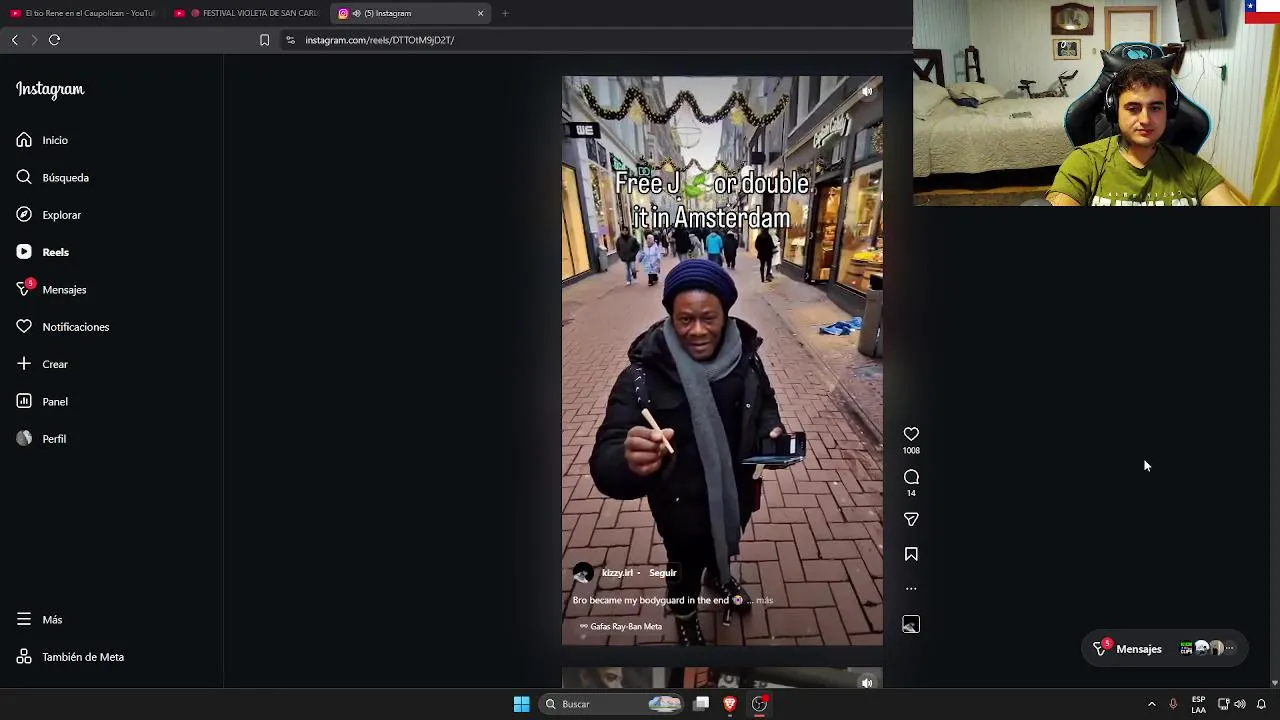Open the reel audio thumbnail
Screen dimensions: 1280x720
pyautogui.click(x=911, y=624)
